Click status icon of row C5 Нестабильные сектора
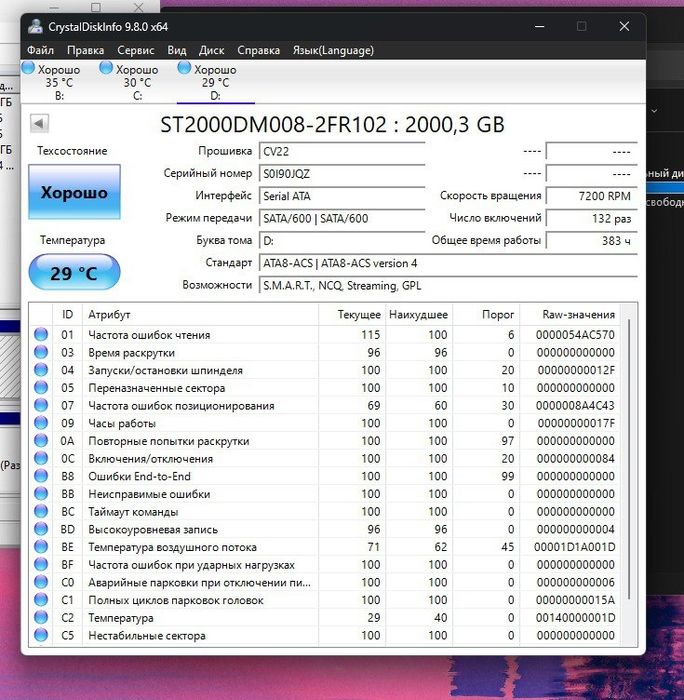The image size is (684, 700). click(x=41, y=635)
